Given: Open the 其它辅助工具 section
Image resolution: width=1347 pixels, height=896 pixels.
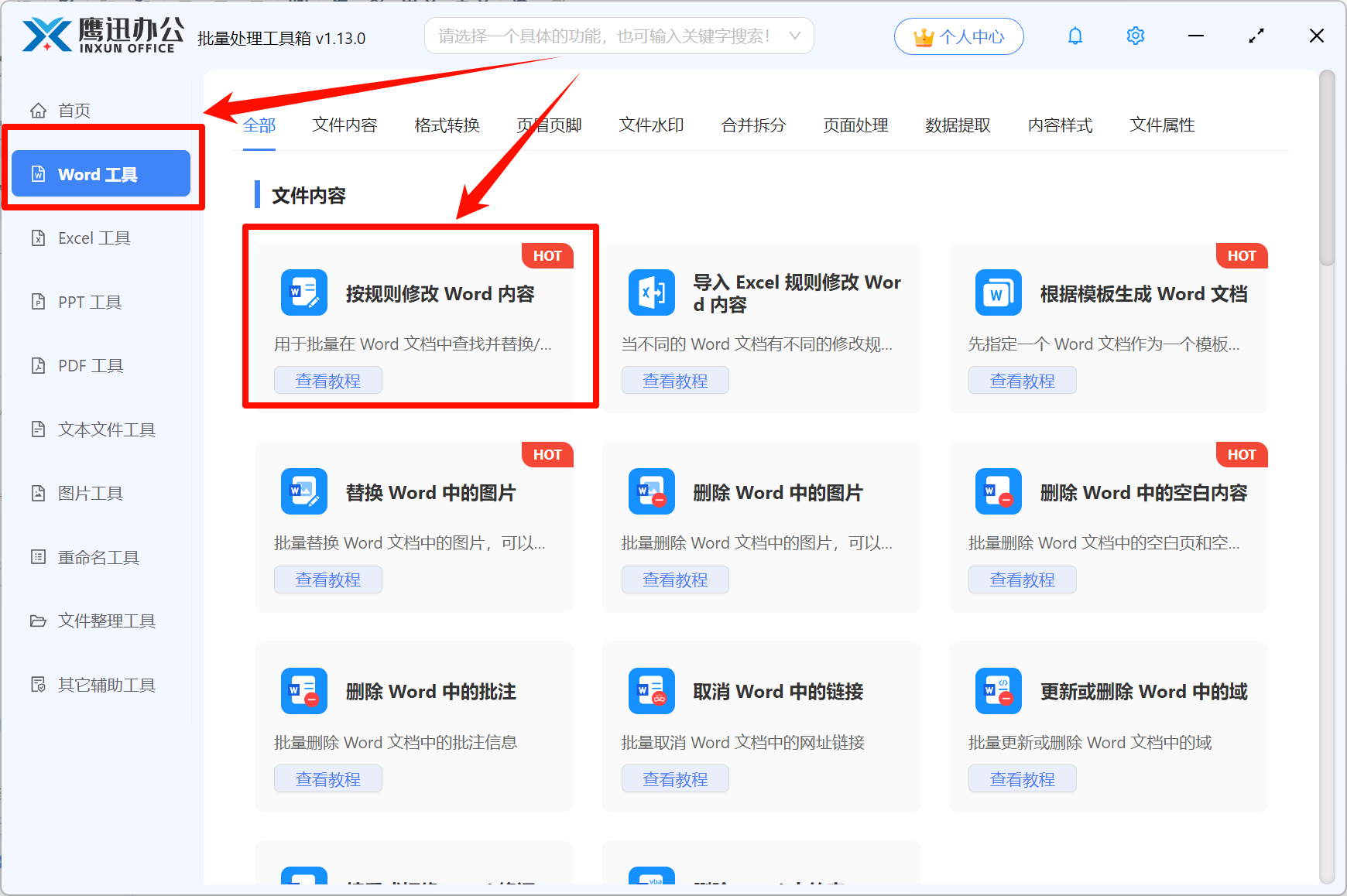Looking at the screenshot, I should tap(105, 684).
